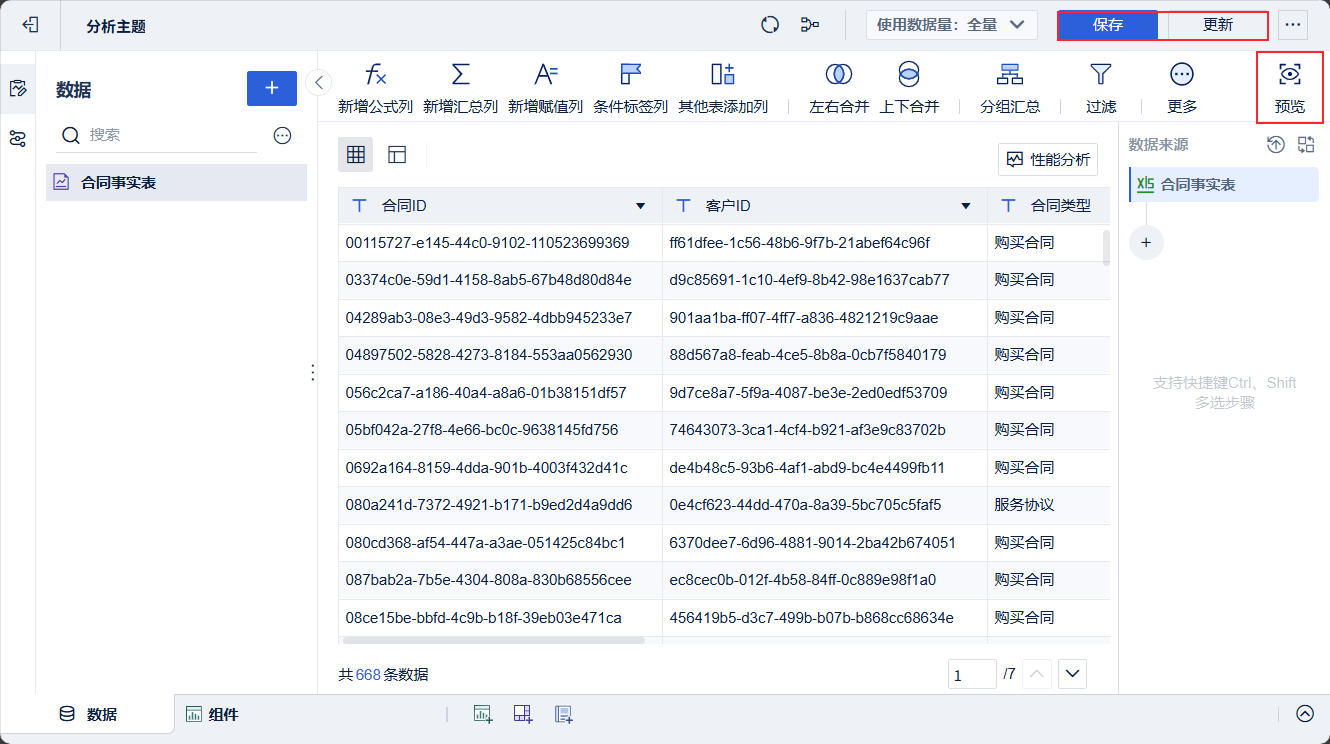Collapse the data panel with chevron

[318, 82]
